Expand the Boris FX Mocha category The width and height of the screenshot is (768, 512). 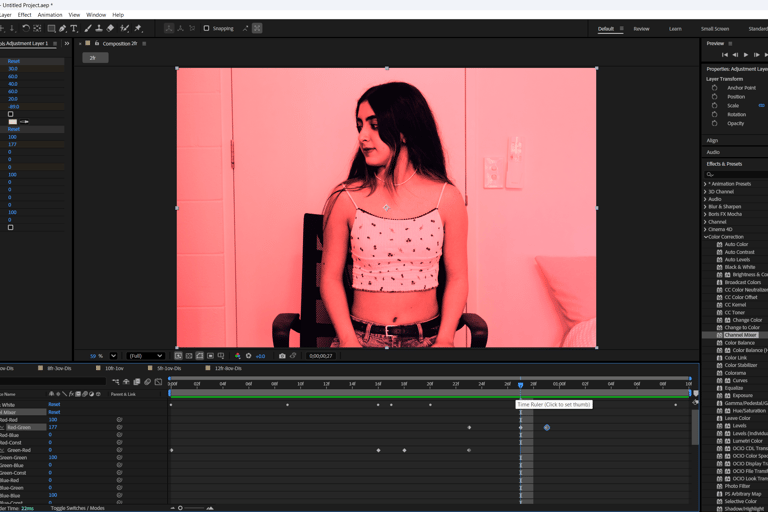[x=705, y=214]
